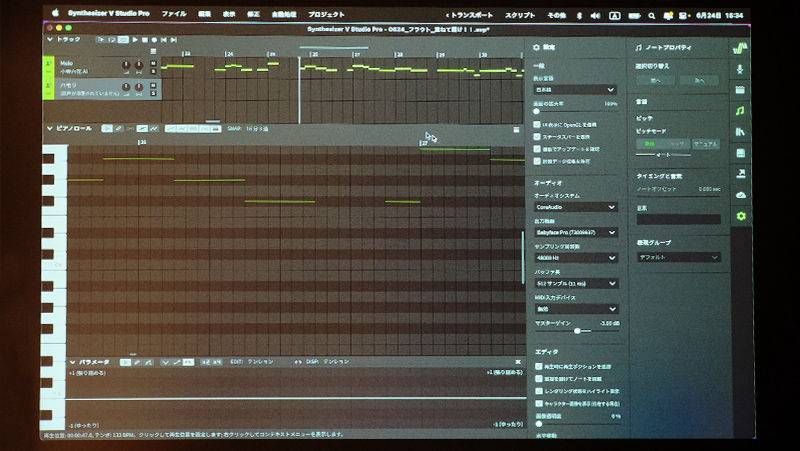This screenshot has width=800, height=451.
Task: Open the Settings gear panel in sidebar
Action: coord(740,216)
